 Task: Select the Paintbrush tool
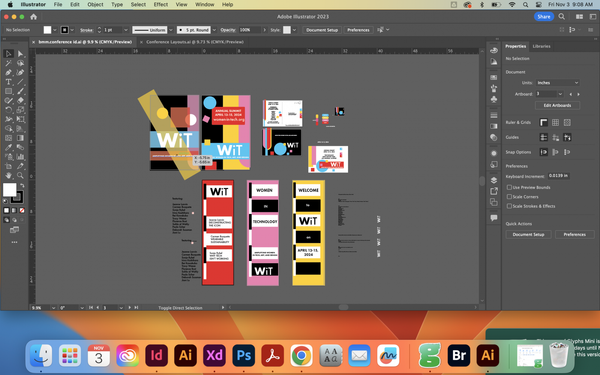tap(20, 91)
